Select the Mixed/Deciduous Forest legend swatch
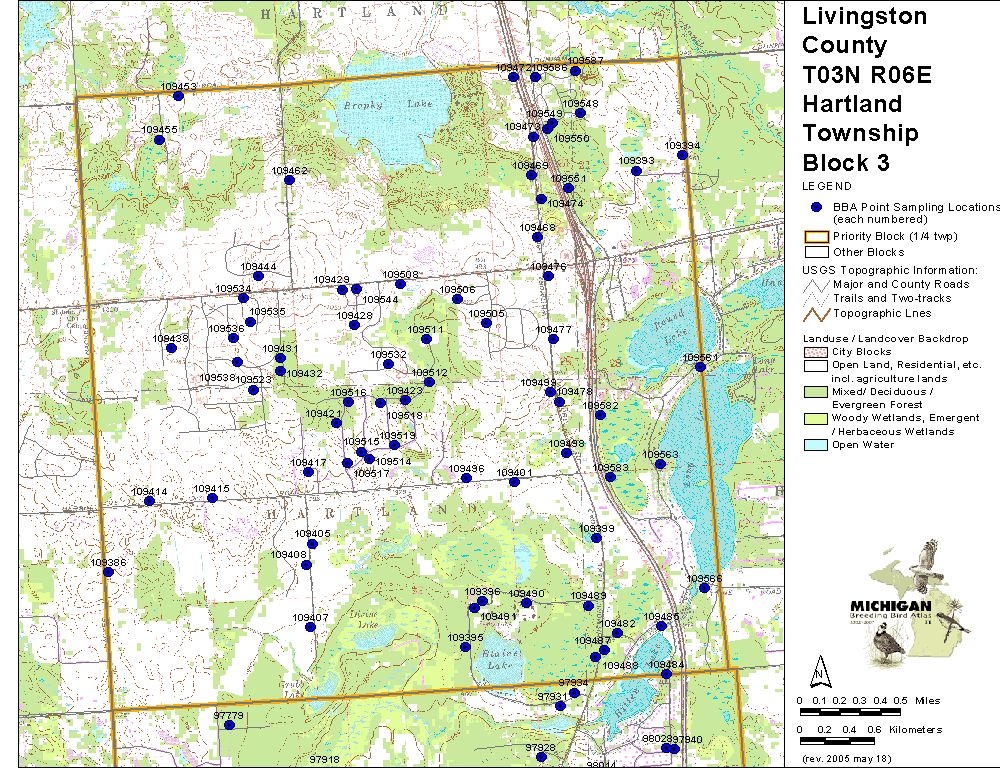The image size is (1000, 768). [817, 392]
